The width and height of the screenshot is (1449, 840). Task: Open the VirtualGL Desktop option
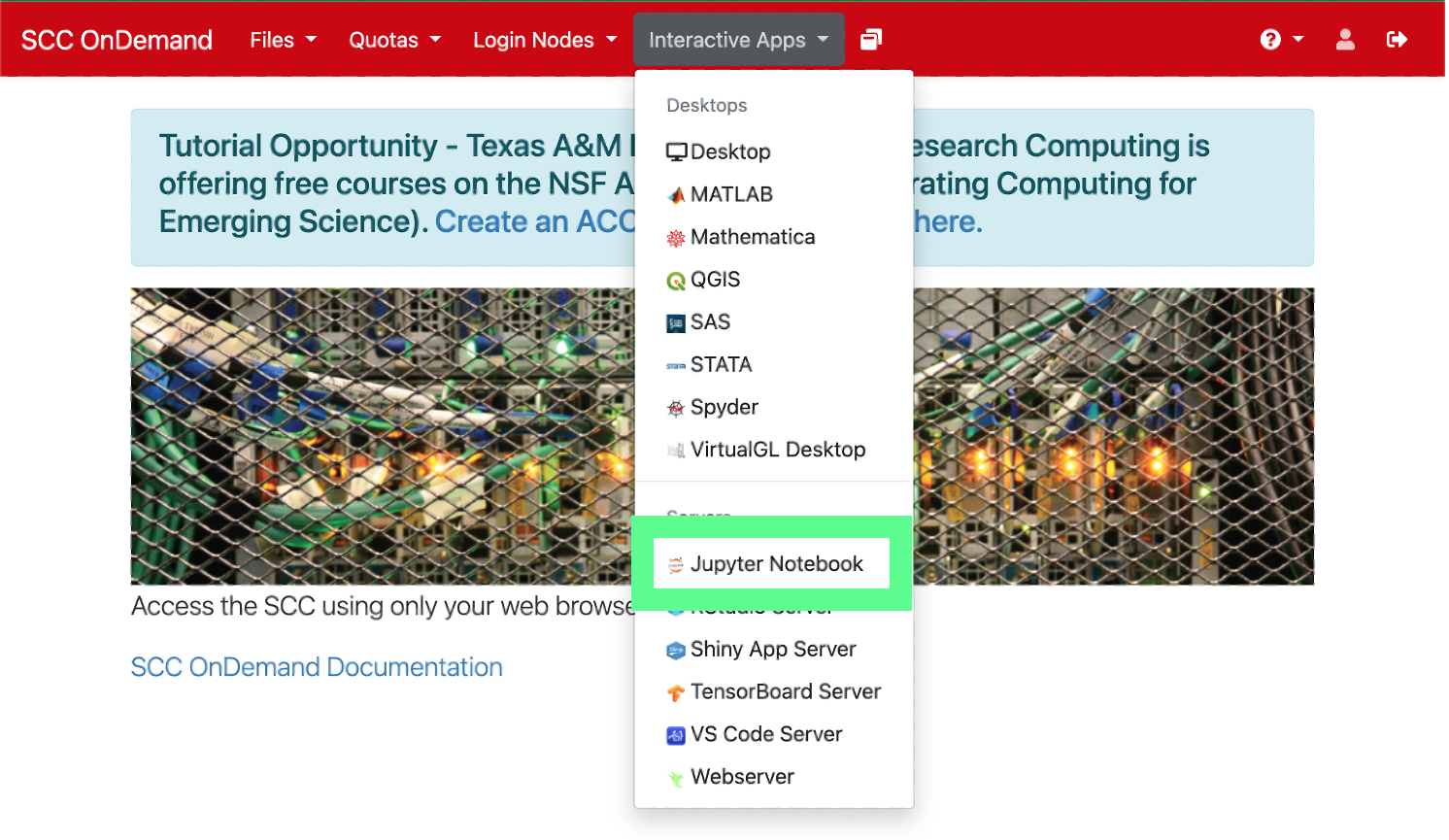click(778, 449)
